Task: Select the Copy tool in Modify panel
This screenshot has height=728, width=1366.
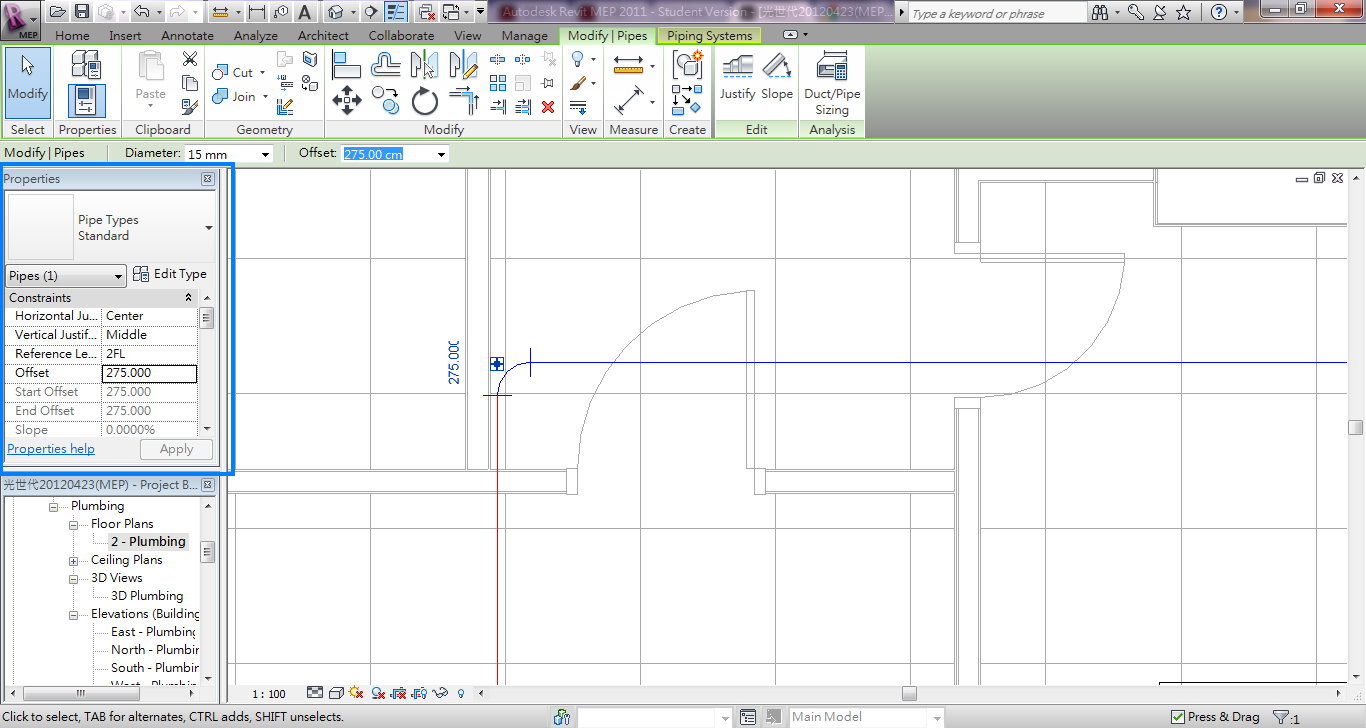Action: pyautogui.click(x=385, y=99)
